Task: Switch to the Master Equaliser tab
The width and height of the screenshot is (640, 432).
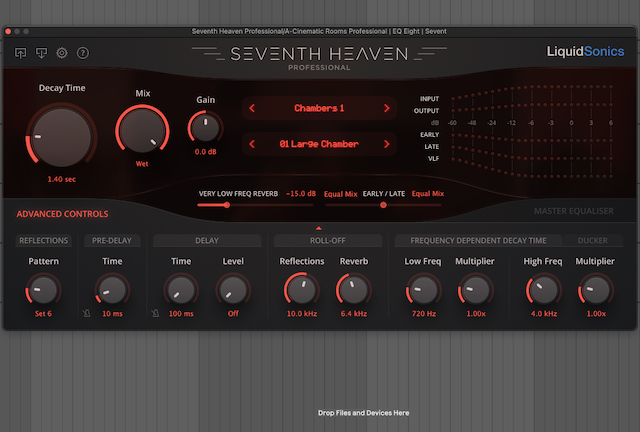Action: pyautogui.click(x=573, y=211)
